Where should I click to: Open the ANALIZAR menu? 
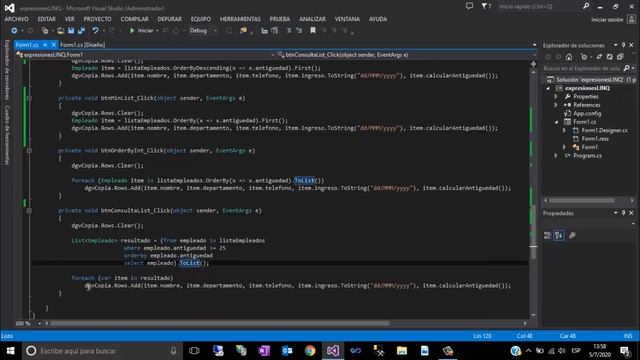click(312, 19)
